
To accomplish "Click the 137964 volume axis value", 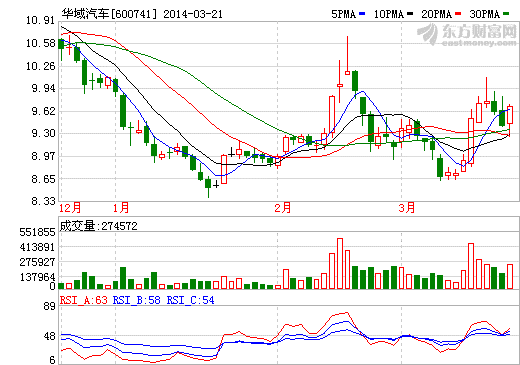I will point(37,277).
